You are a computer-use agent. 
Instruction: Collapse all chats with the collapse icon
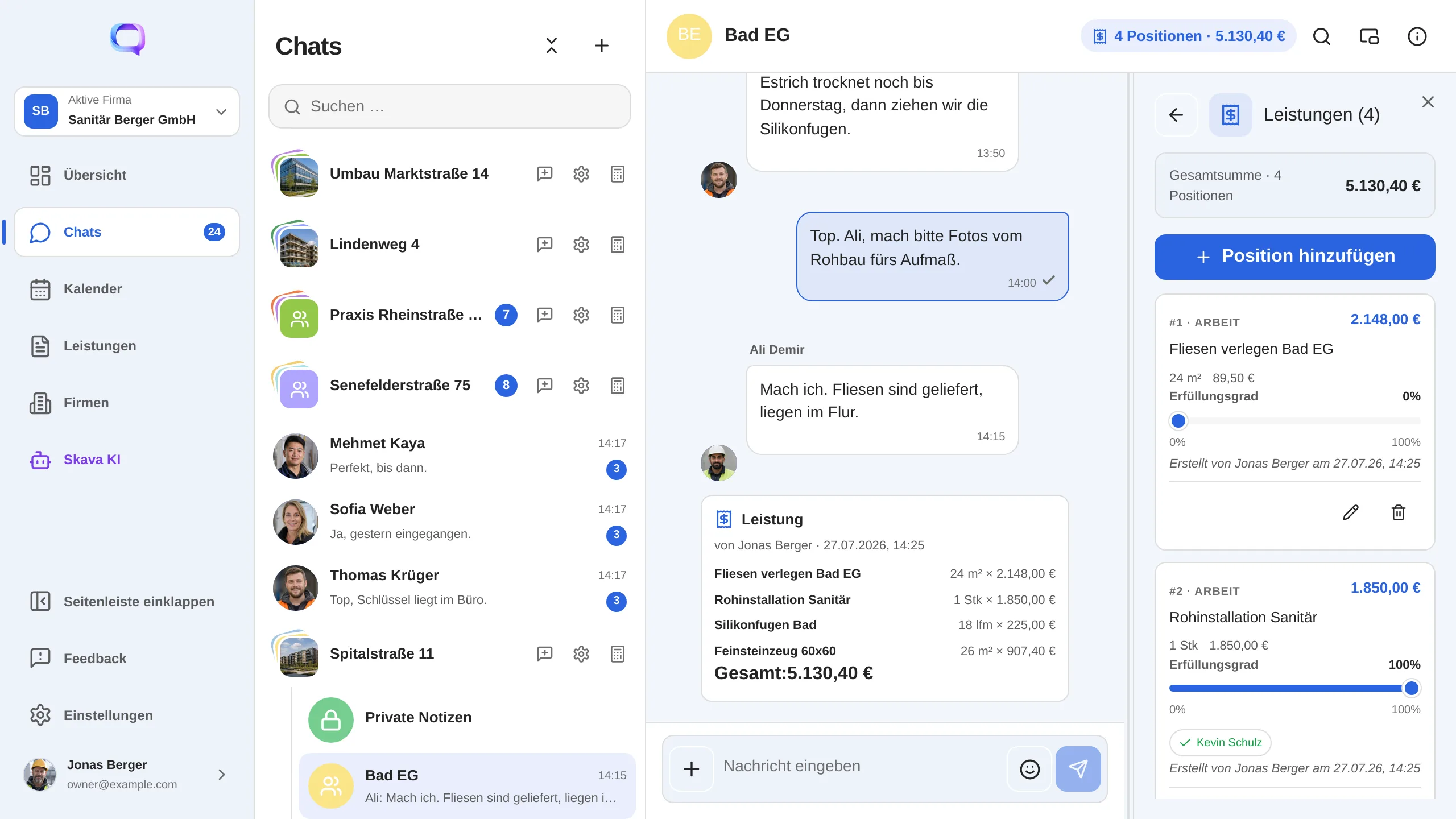click(x=551, y=45)
